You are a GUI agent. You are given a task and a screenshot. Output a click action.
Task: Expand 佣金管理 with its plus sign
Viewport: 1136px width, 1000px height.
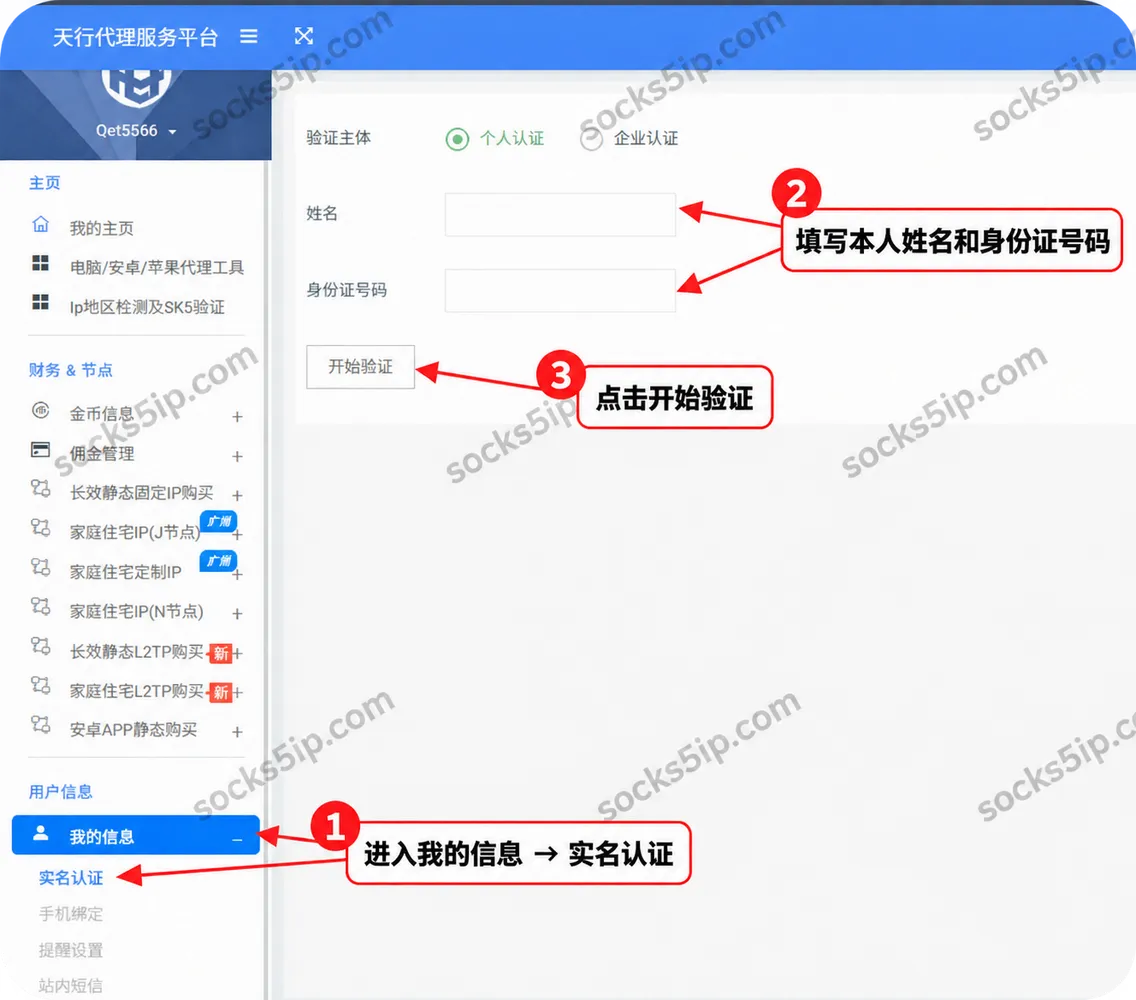tap(237, 456)
